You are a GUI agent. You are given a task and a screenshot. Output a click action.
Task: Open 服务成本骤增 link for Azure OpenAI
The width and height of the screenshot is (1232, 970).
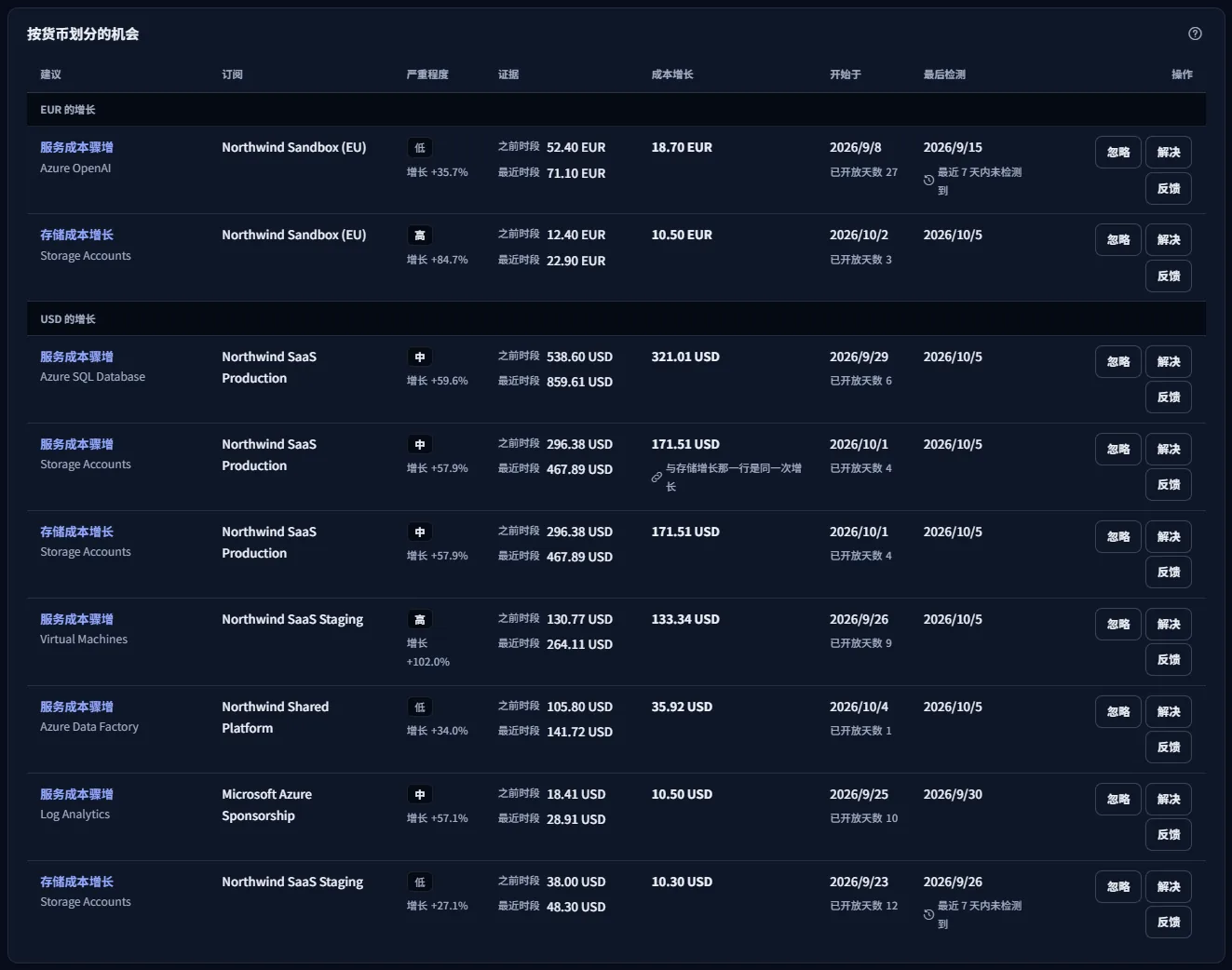tap(76, 147)
